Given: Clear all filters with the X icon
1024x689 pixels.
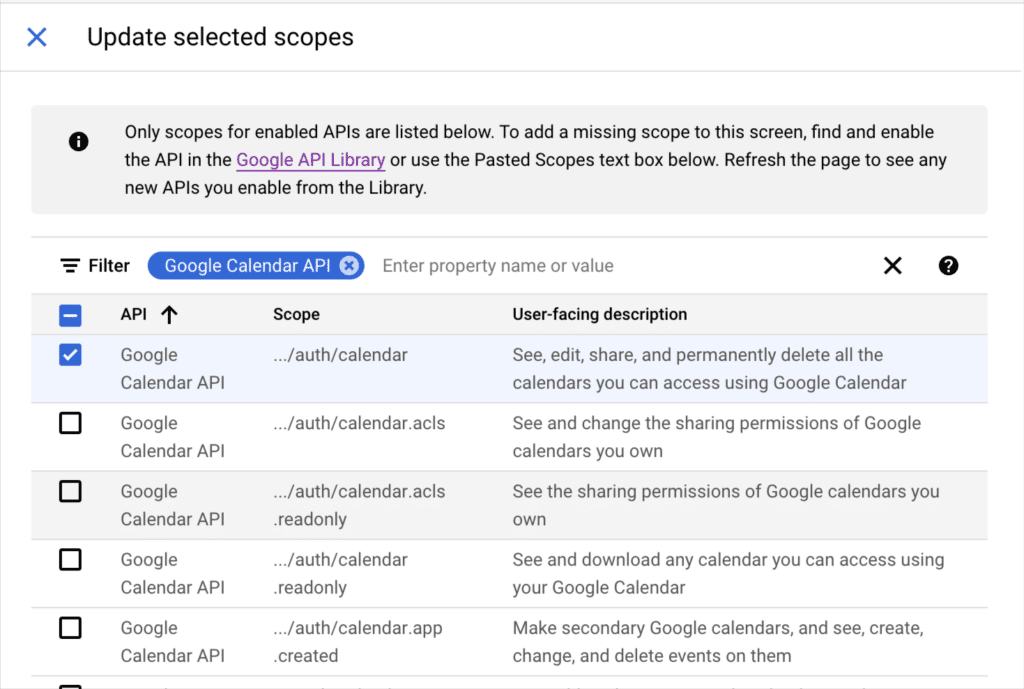Looking at the screenshot, I should [892, 266].
